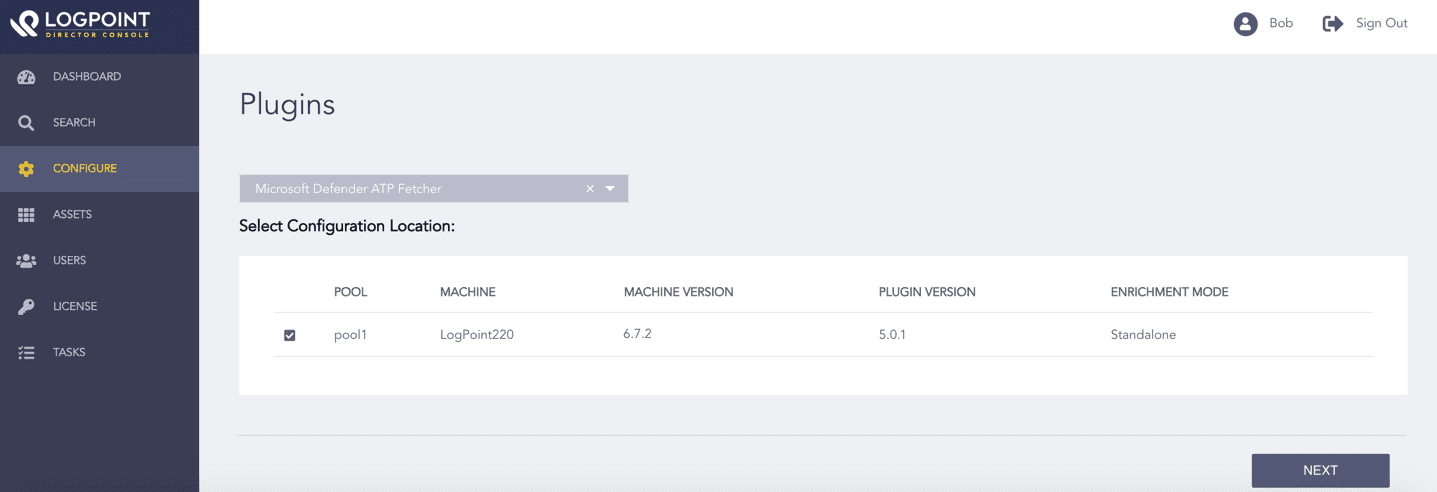Open the Dashboard menu item
Viewport: 1437px width, 492px height.
pyautogui.click(x=87, y=77)
